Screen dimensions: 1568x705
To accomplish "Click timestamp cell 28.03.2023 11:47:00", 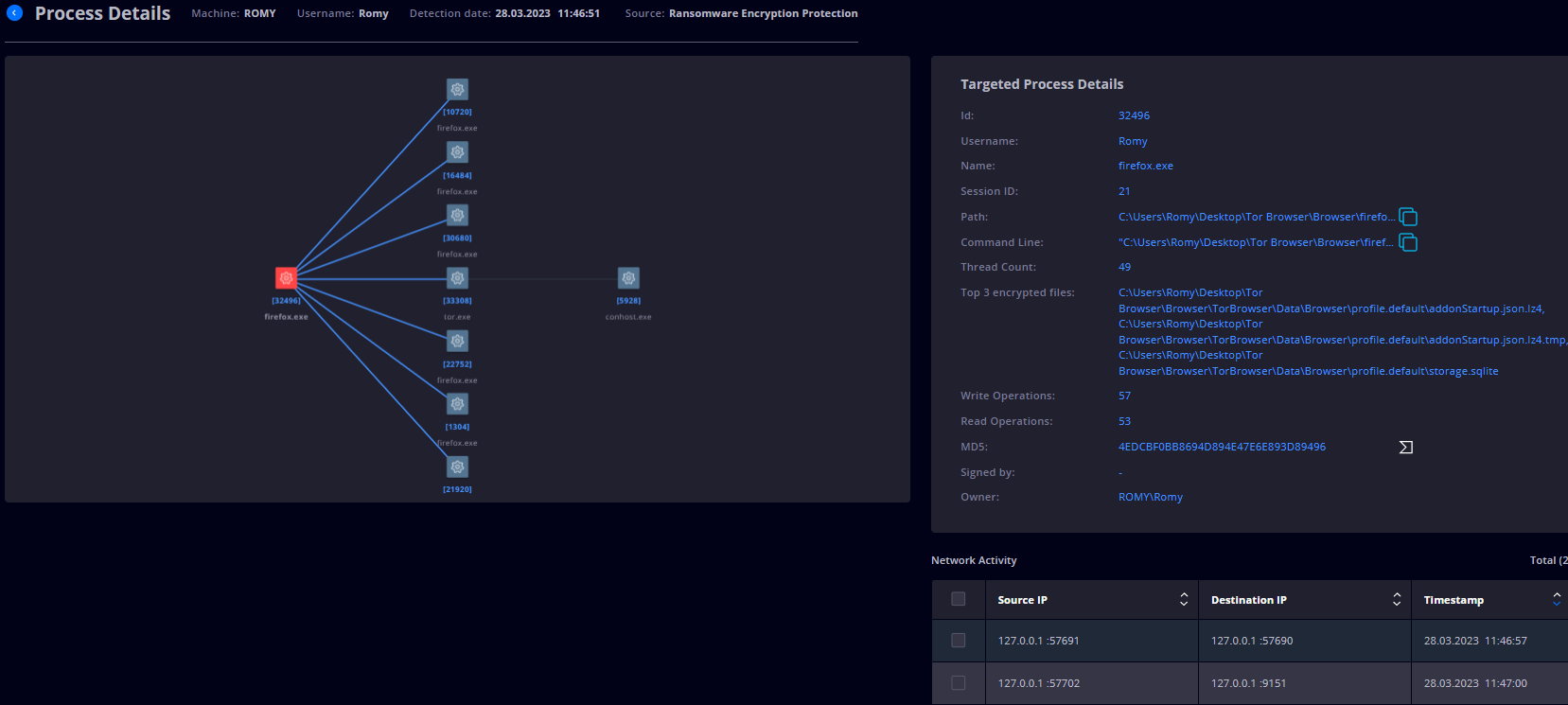I will pyautogui.click(x=1475, y=683).
